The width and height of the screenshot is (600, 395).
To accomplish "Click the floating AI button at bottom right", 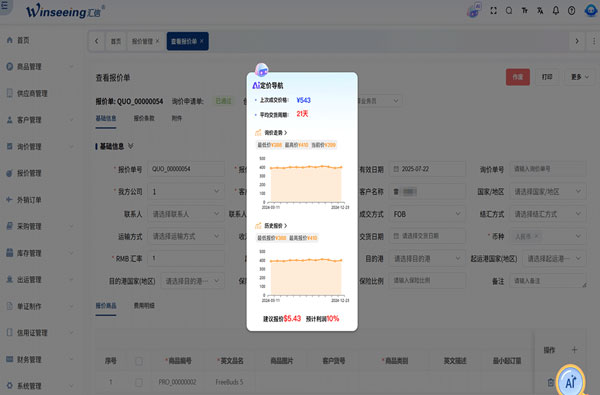I will [x=571, y=381].
